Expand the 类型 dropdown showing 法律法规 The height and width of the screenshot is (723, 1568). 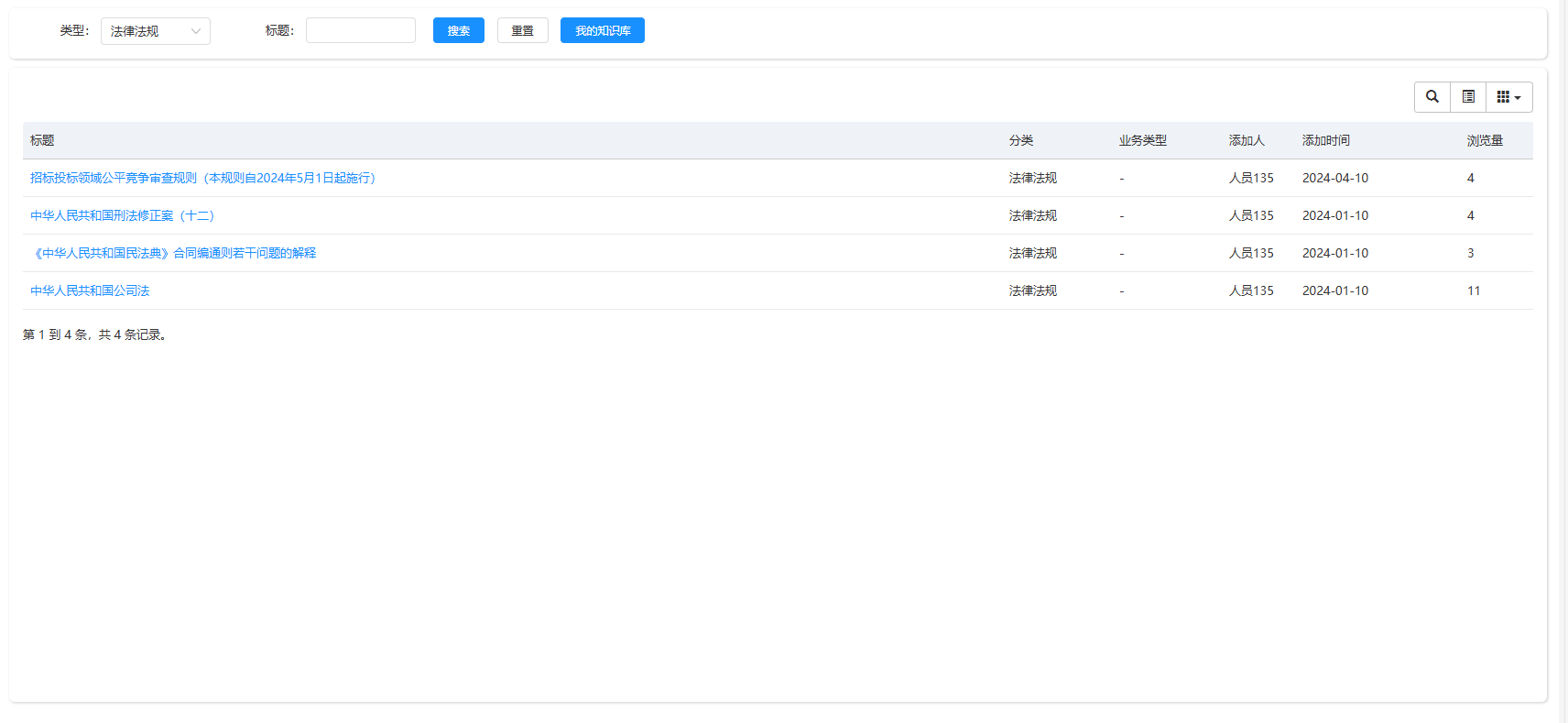point(155,31)
